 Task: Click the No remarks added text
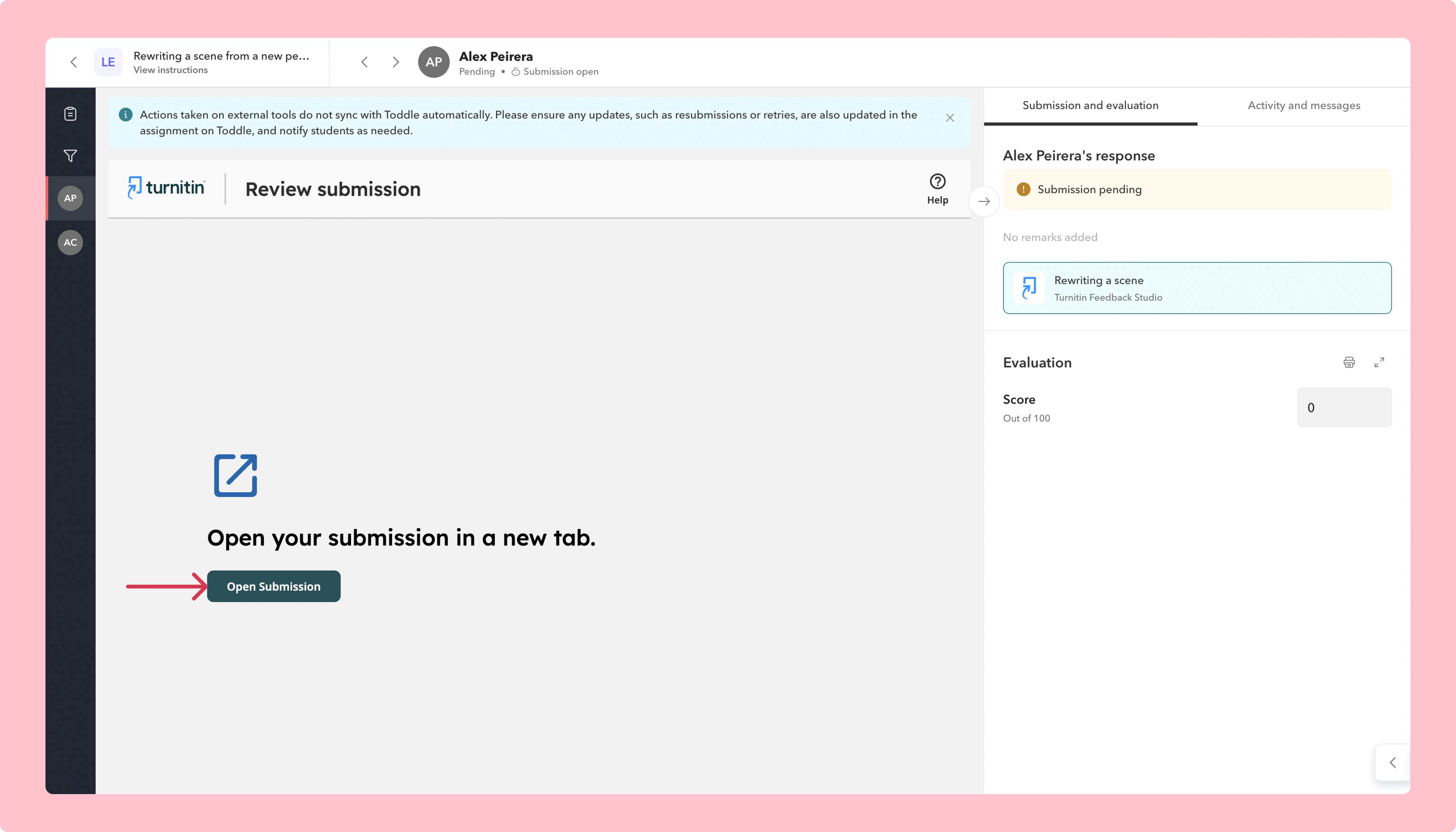click(x=1050, y=237)
